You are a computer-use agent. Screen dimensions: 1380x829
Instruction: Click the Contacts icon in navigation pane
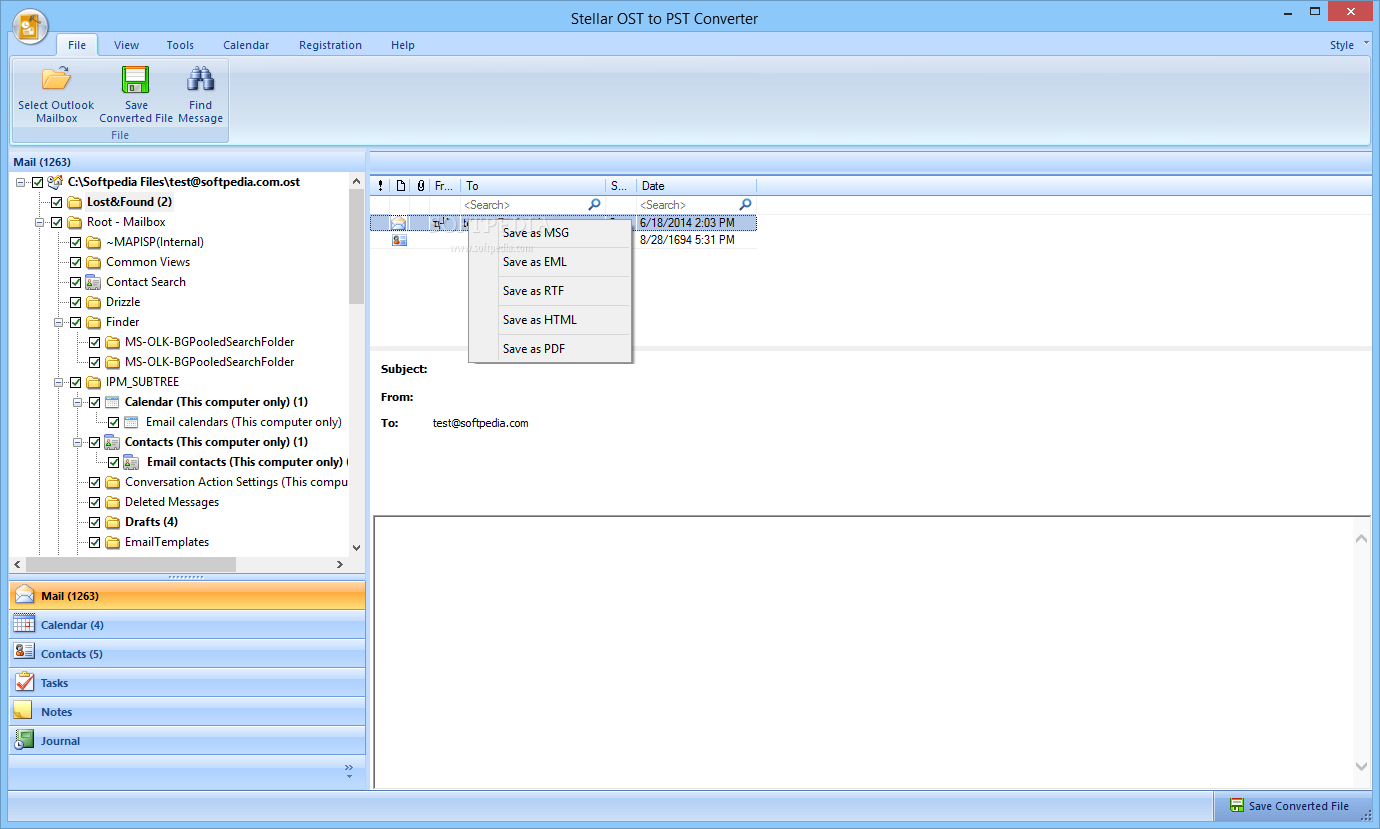tap(25, 652)
